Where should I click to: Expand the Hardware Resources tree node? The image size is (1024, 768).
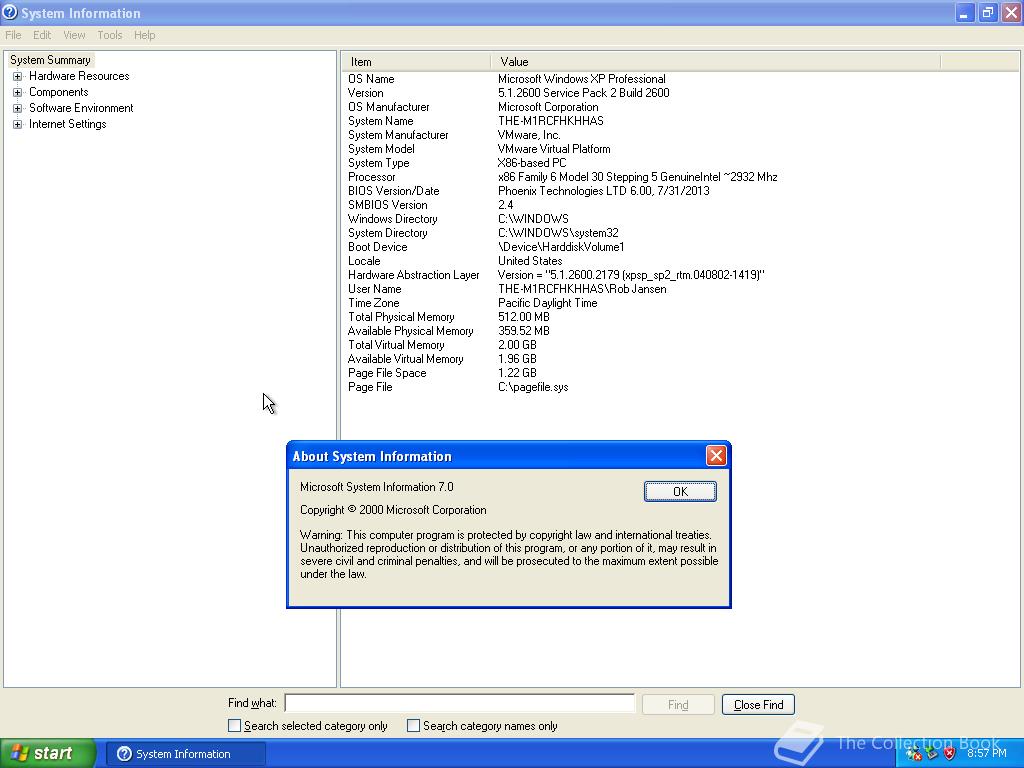18,76
